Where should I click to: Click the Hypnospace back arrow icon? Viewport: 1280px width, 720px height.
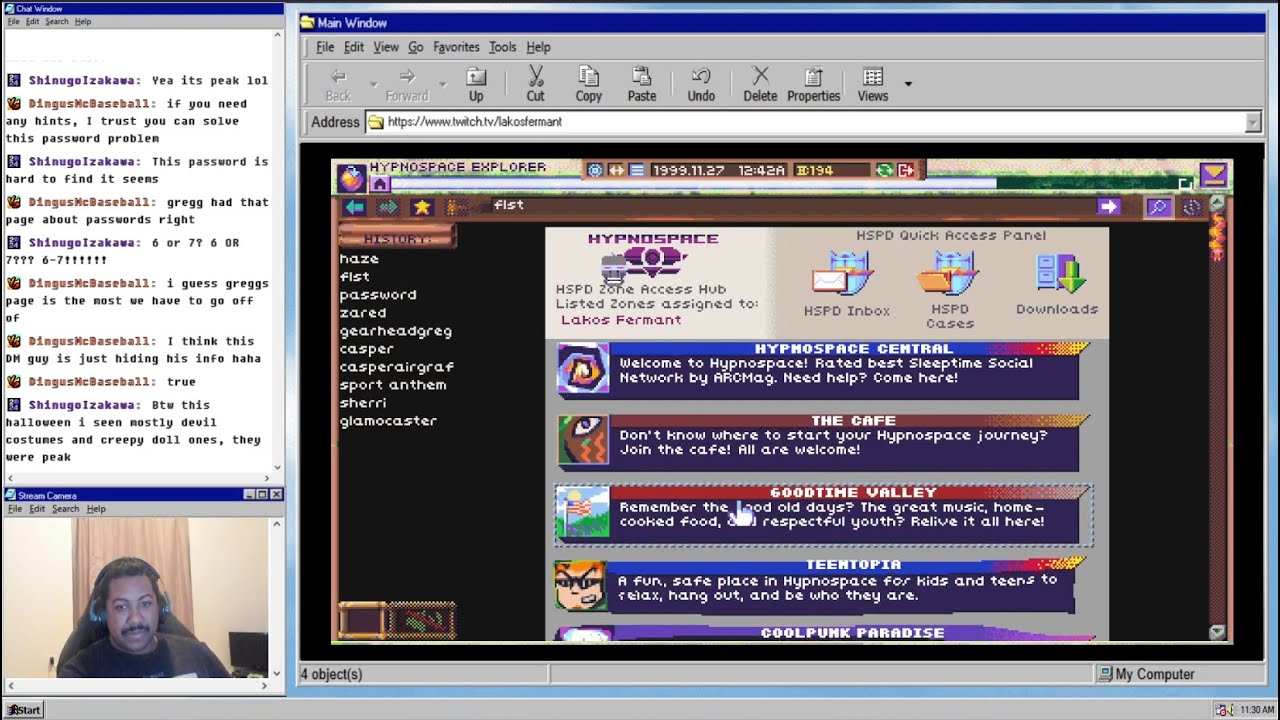click(355, 207)
